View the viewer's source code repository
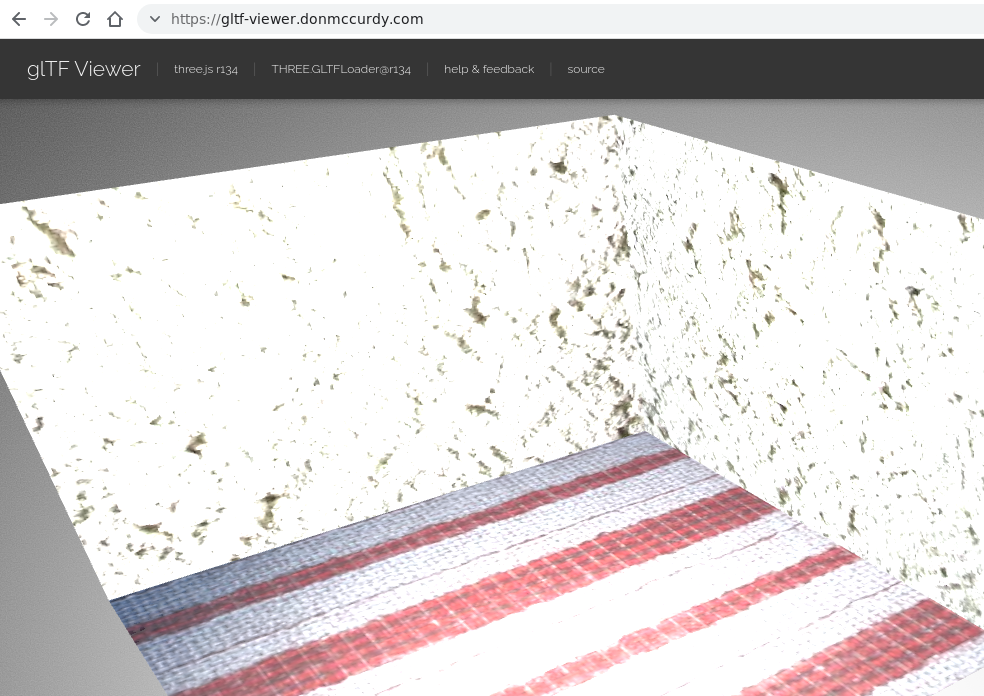984x696 pixels. coord(585,69)
